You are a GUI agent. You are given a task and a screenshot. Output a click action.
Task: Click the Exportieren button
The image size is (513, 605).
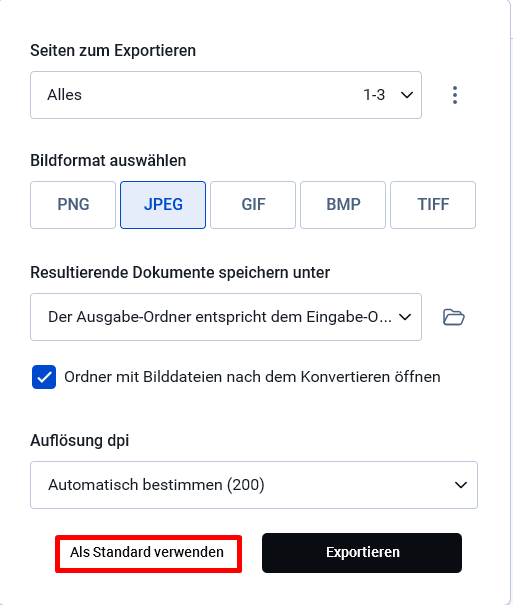362,553
